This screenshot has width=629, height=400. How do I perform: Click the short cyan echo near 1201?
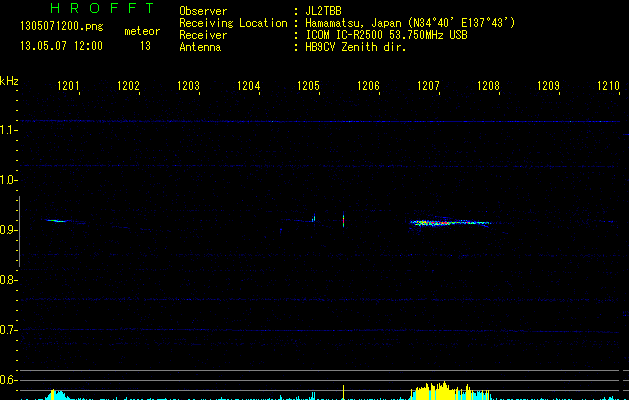57,220
